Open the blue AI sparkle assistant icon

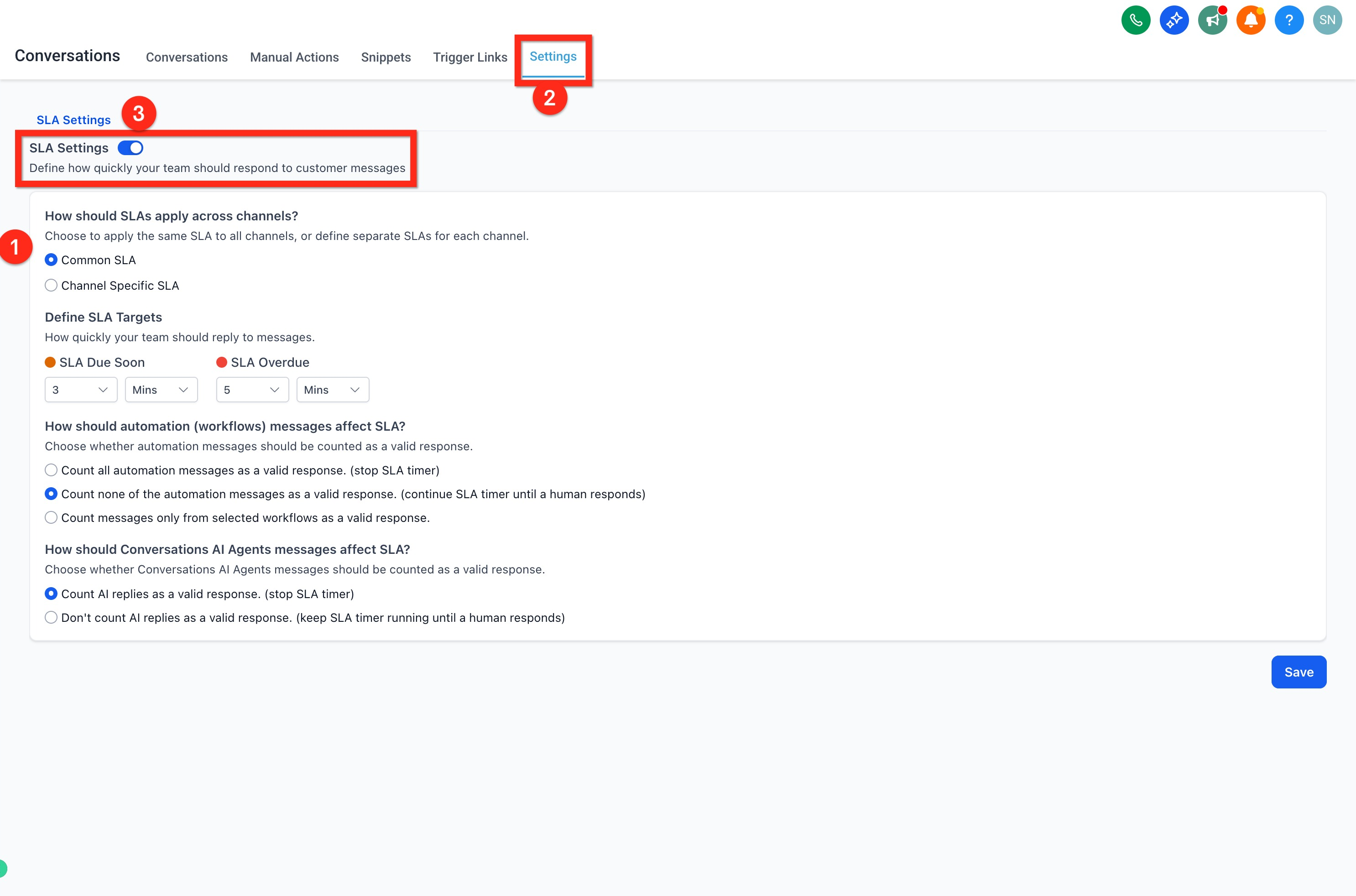[1173, 20]
